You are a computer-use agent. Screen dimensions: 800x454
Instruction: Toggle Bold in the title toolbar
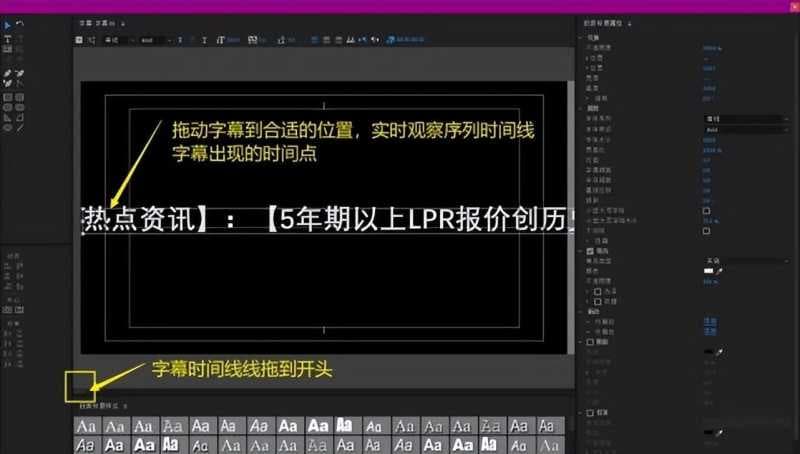click(x=180, y=40)
